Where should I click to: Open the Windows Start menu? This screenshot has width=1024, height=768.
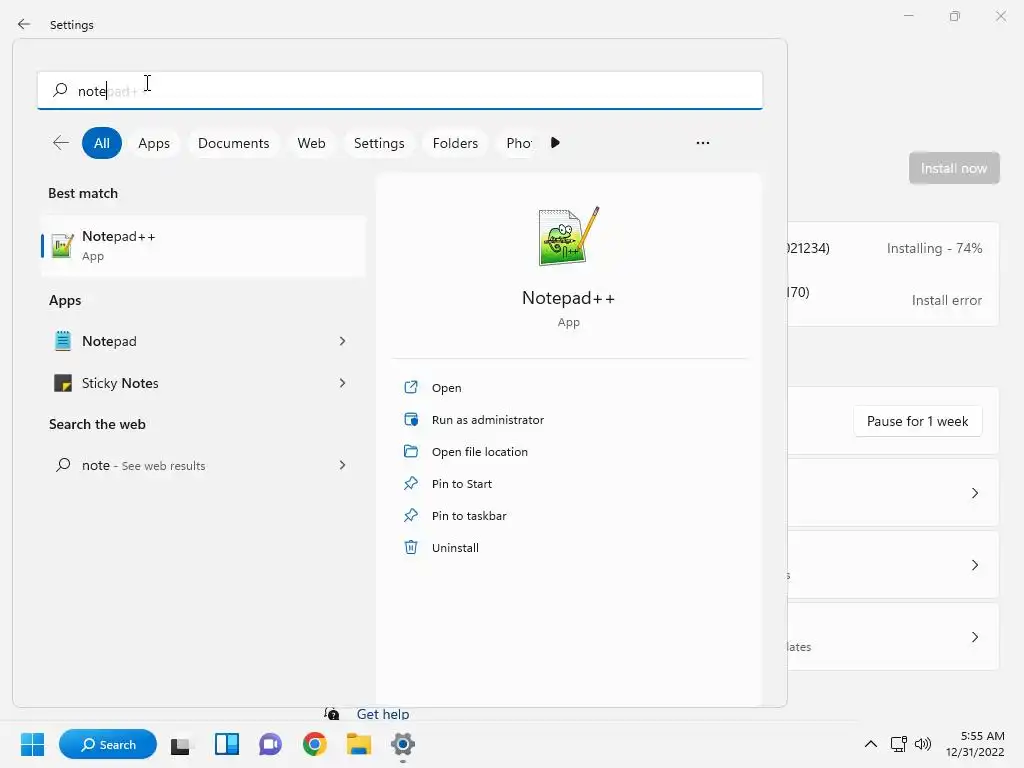pos(32,744)
